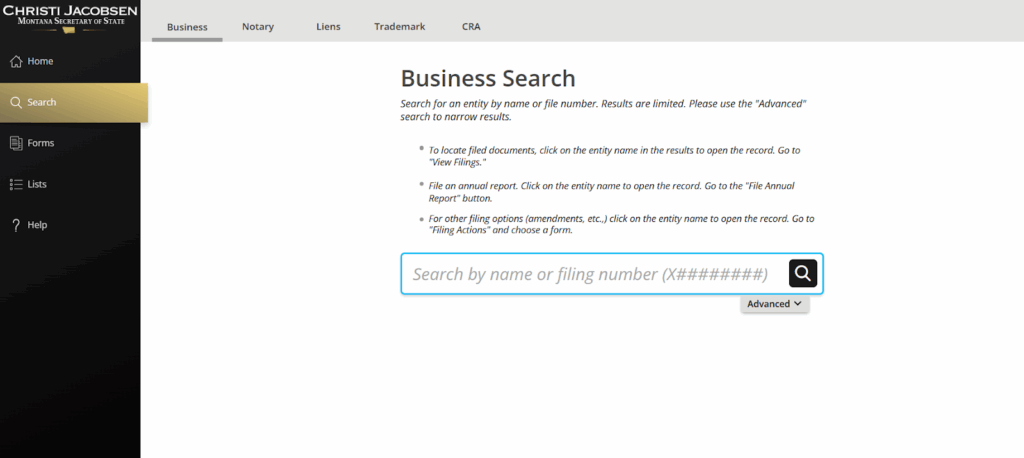This screenshot has width=1024, height=458.
Task: Click the Help text label in the sidebar
Action: pyautogui.click(x=37, y=226)
